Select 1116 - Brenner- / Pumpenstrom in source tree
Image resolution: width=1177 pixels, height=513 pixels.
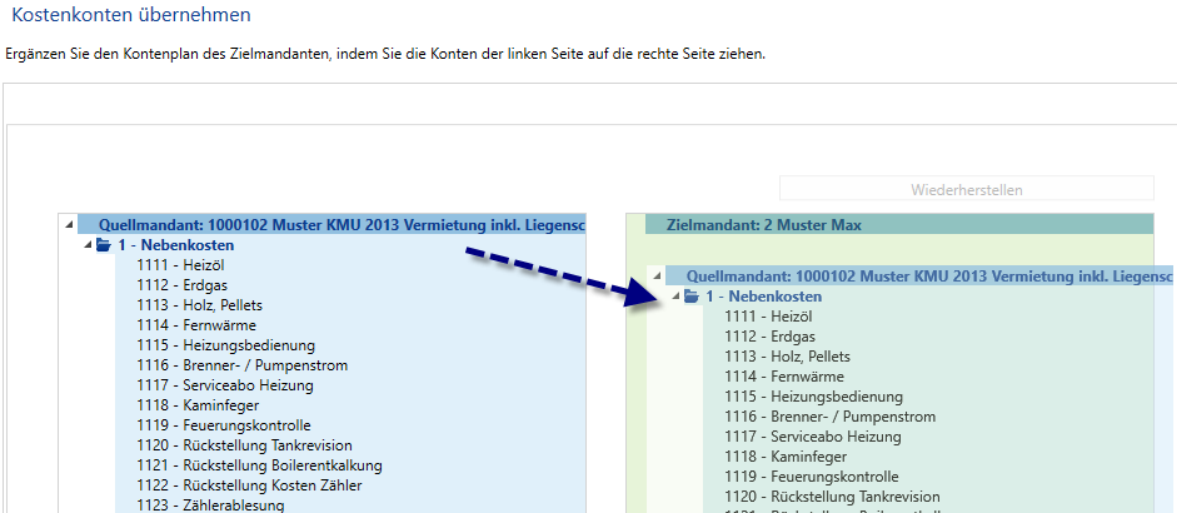click(242, 366)
